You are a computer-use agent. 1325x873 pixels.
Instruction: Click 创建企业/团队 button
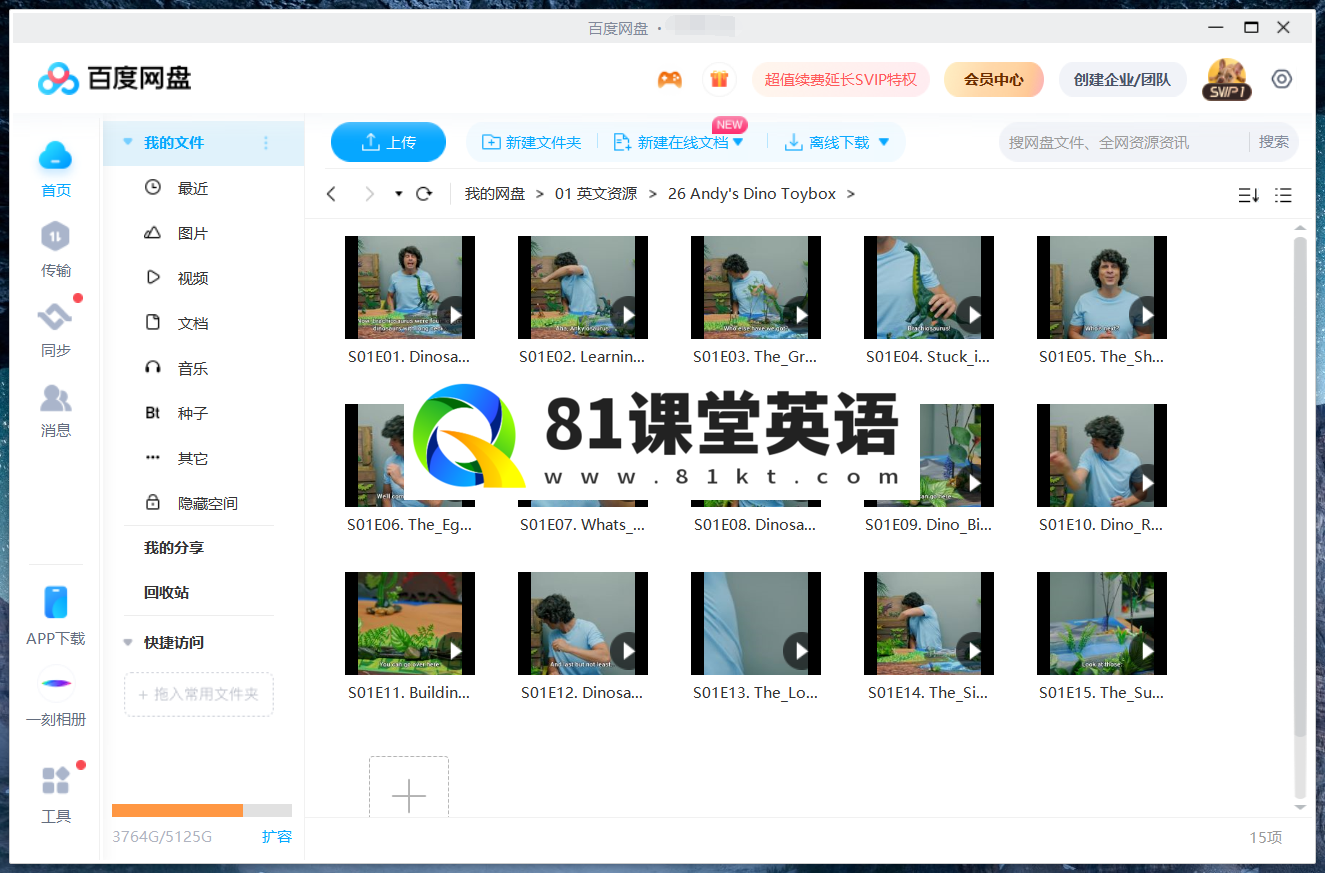1122,79
